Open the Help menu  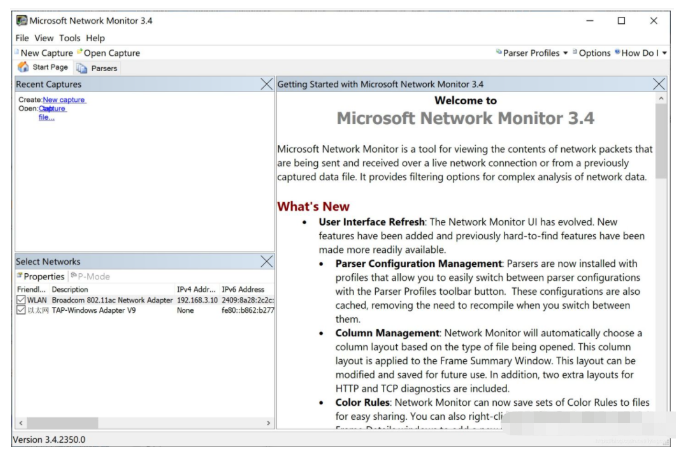[95, 38]
